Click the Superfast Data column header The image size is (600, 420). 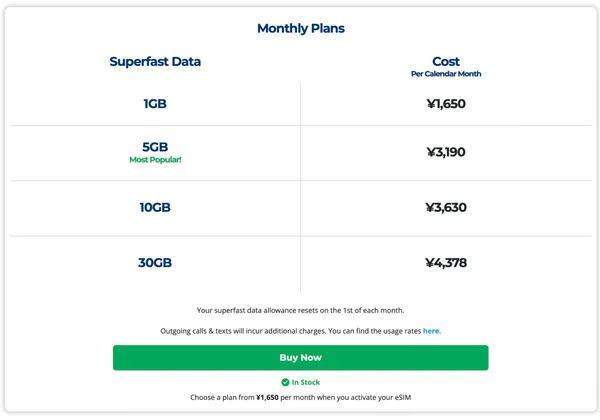click(155, 62)
